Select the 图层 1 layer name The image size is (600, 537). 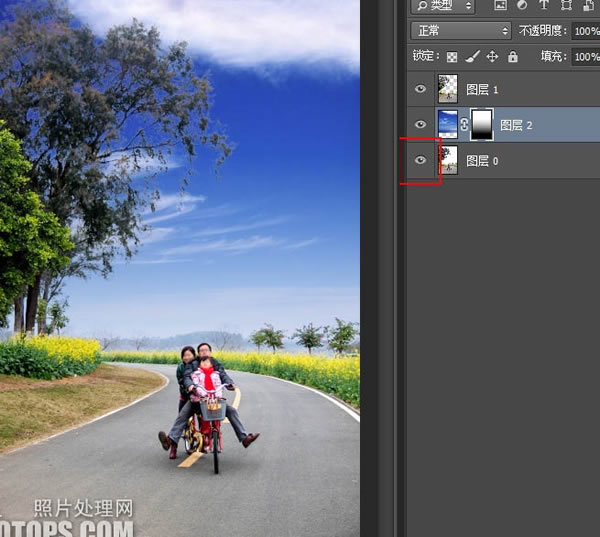pos(482,90)
